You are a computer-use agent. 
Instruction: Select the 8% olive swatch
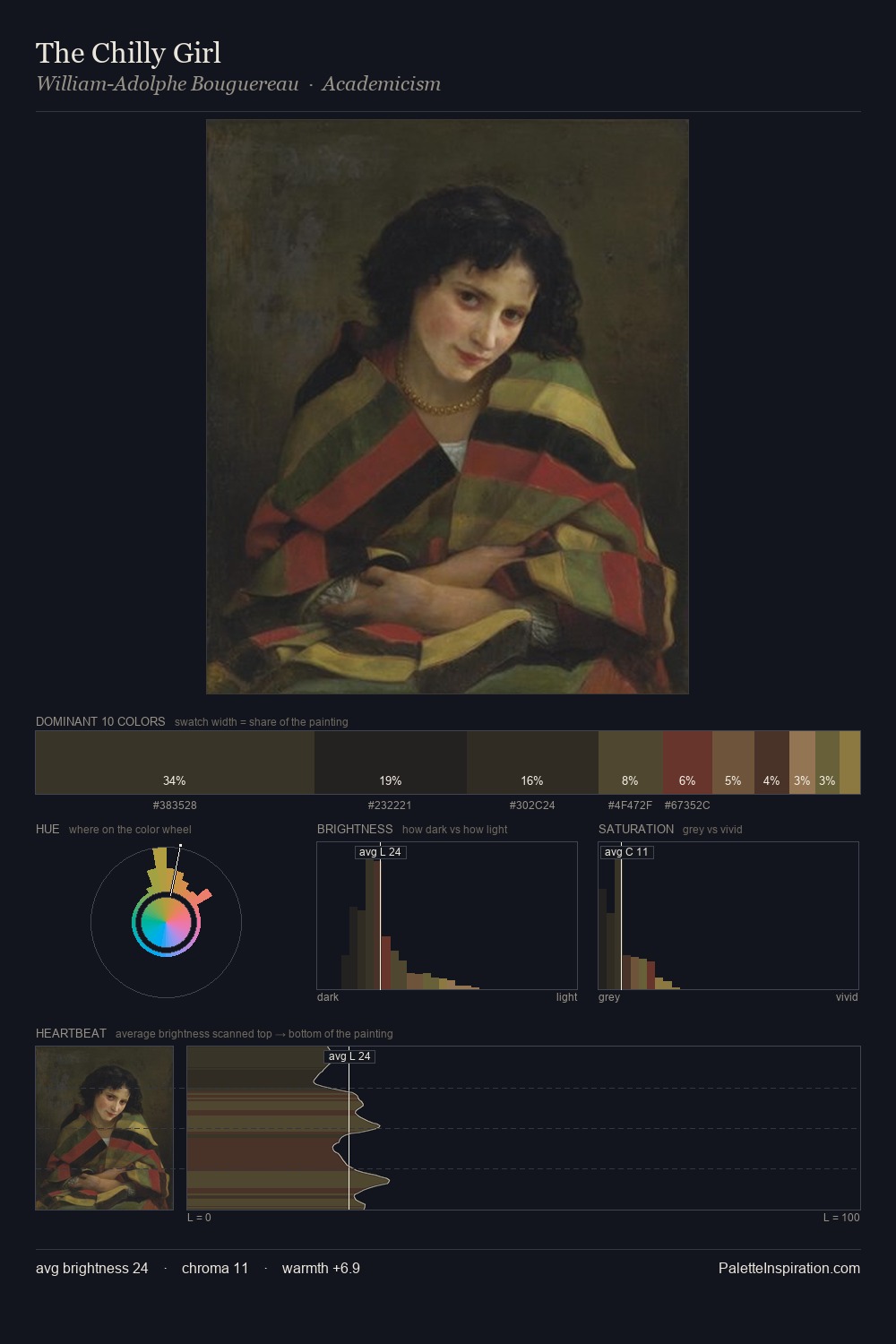pos(631,762)
